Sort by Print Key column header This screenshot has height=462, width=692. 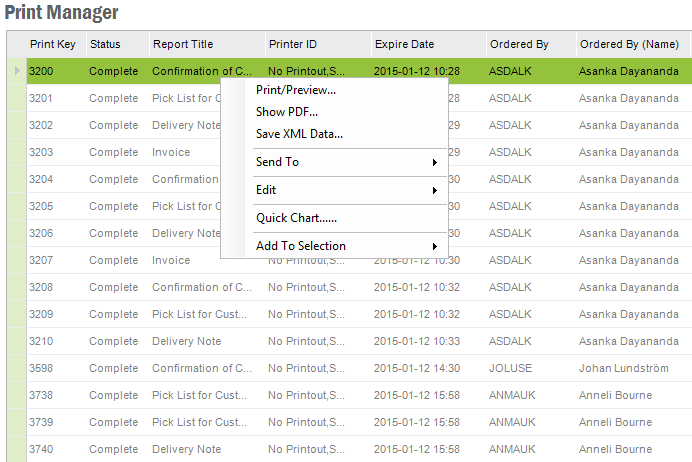pyautogui.click(x=52, y=44)
